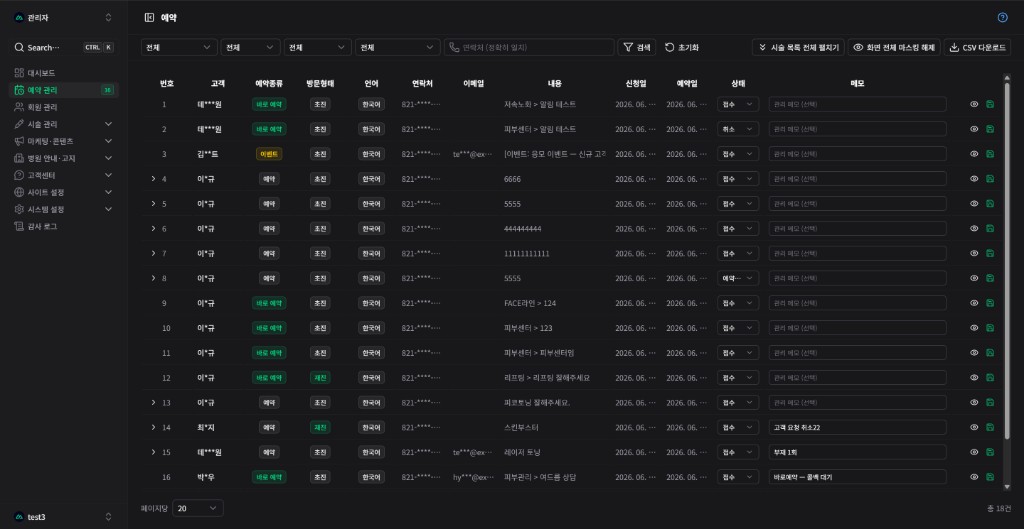Expand 시술 관리 menu
The image size is (1024, 529).
point(63,124)
